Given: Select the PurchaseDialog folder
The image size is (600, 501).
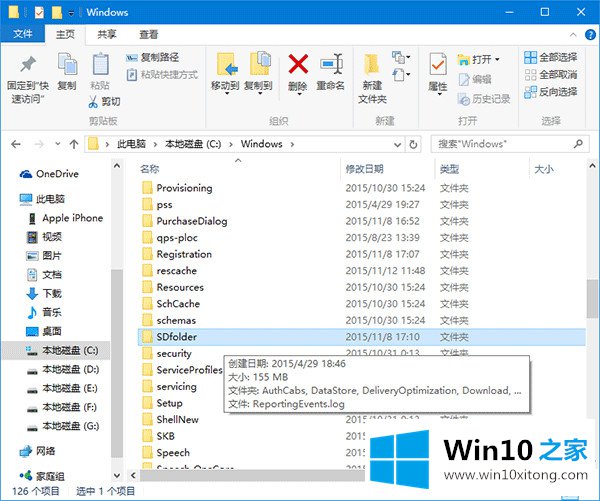Looking at the screenshot, I should (192, 221).
